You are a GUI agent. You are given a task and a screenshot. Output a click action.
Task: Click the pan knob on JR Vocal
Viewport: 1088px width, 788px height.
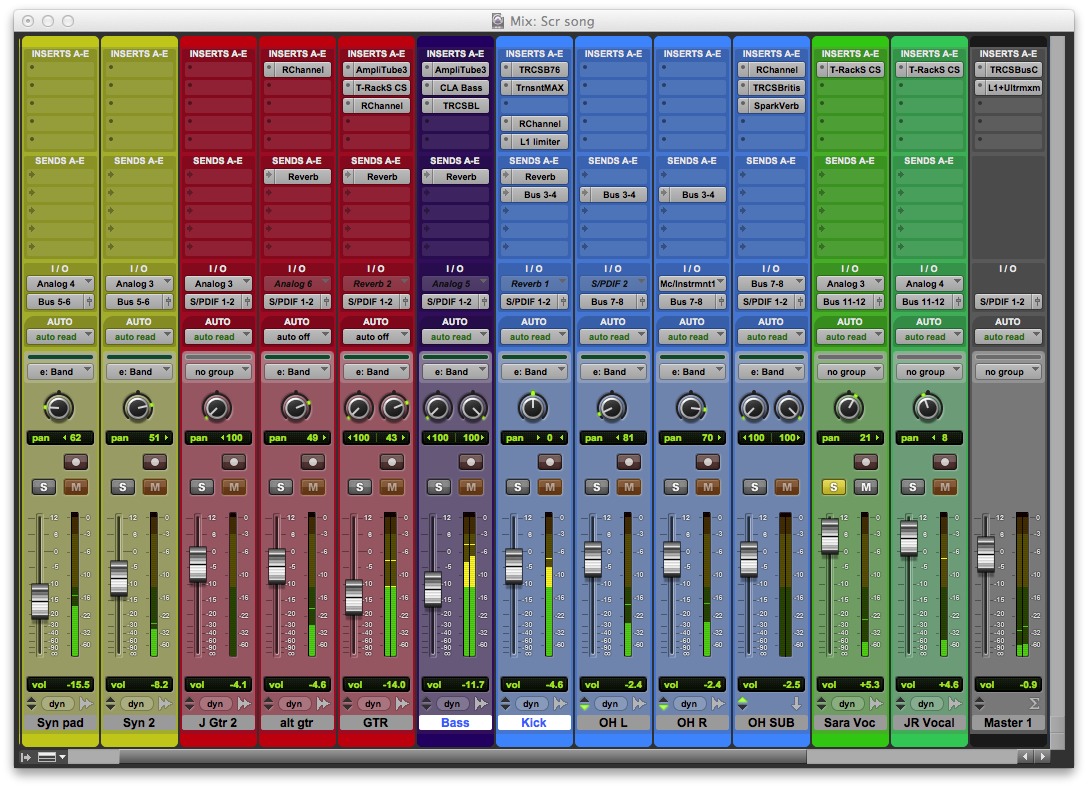(928, 408)
